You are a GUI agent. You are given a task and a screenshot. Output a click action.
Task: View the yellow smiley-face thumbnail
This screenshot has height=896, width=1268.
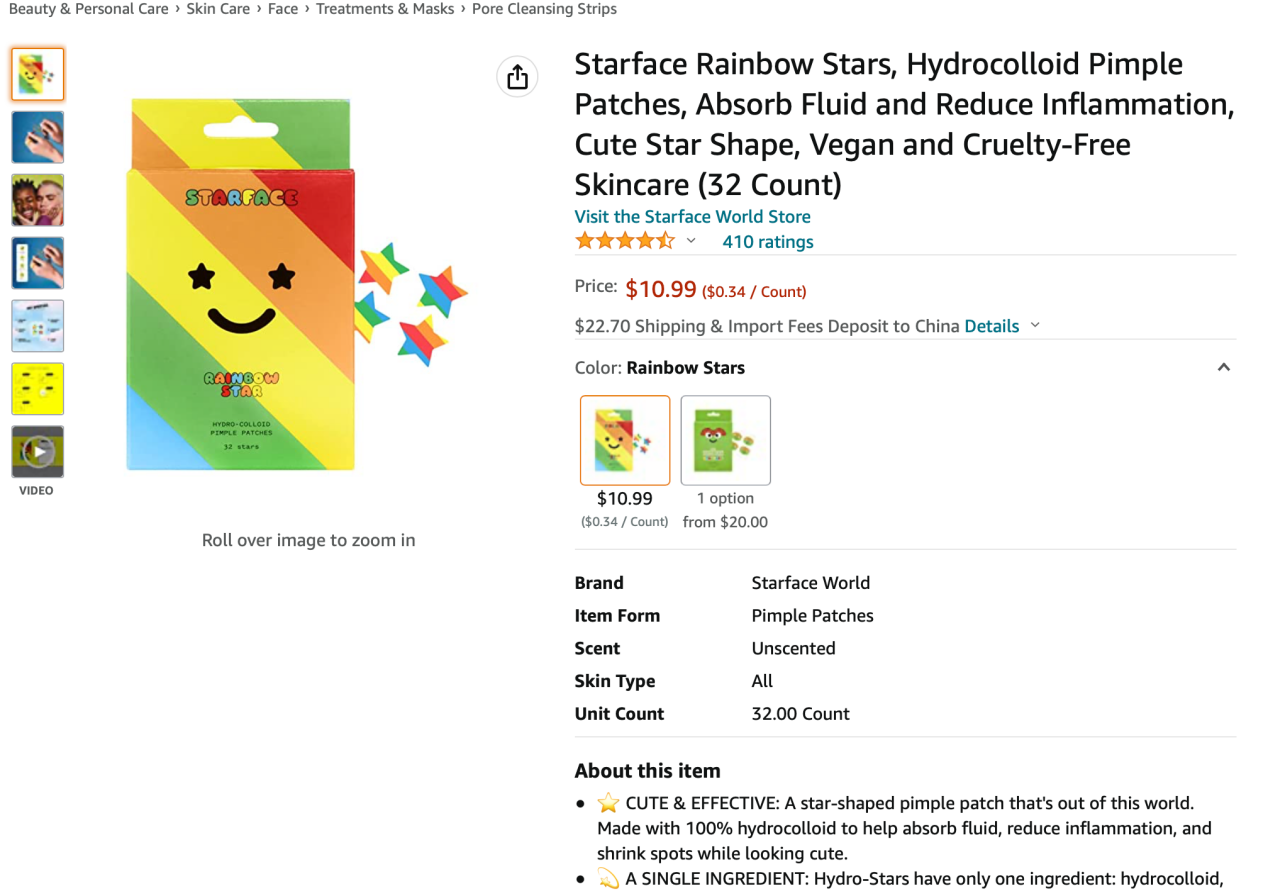[38, 388]
